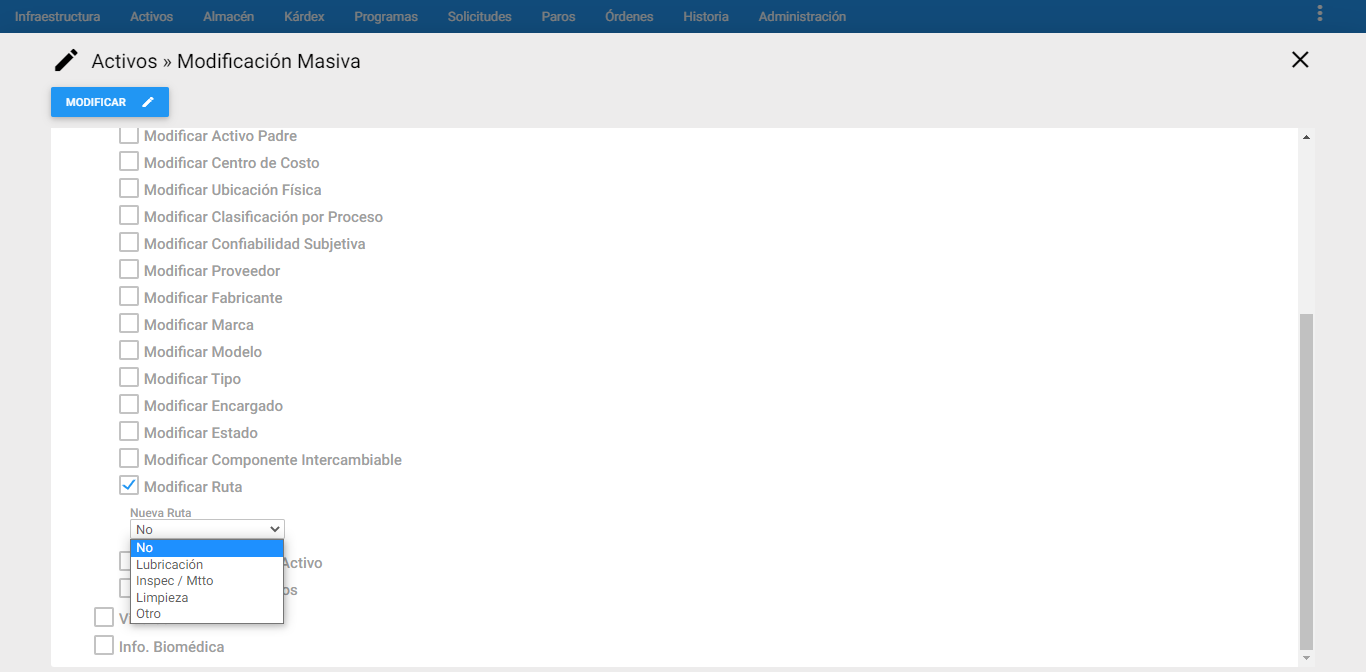Viewport: 1366px width, 672px height.
Task: Open the Administración menu
Action: [802, 17]
